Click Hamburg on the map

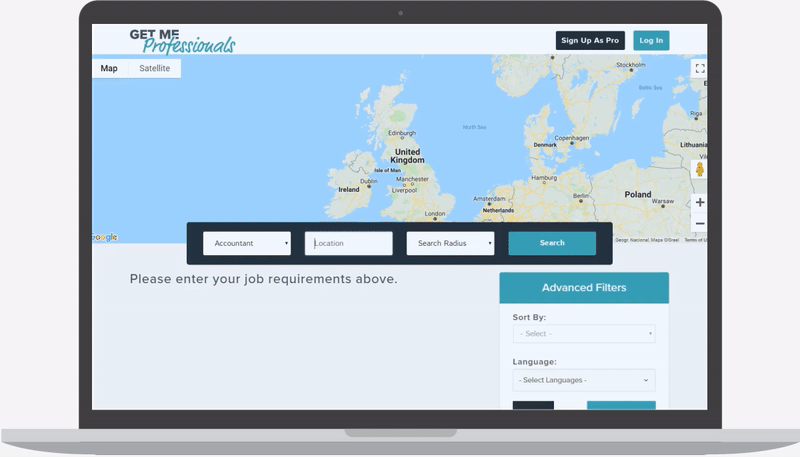[544, 178]
